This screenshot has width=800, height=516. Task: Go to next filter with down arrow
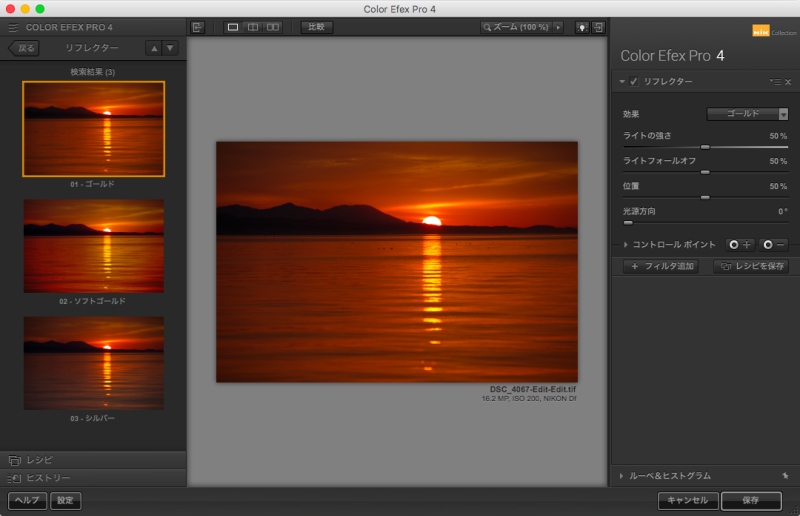(x=170, y=48)
